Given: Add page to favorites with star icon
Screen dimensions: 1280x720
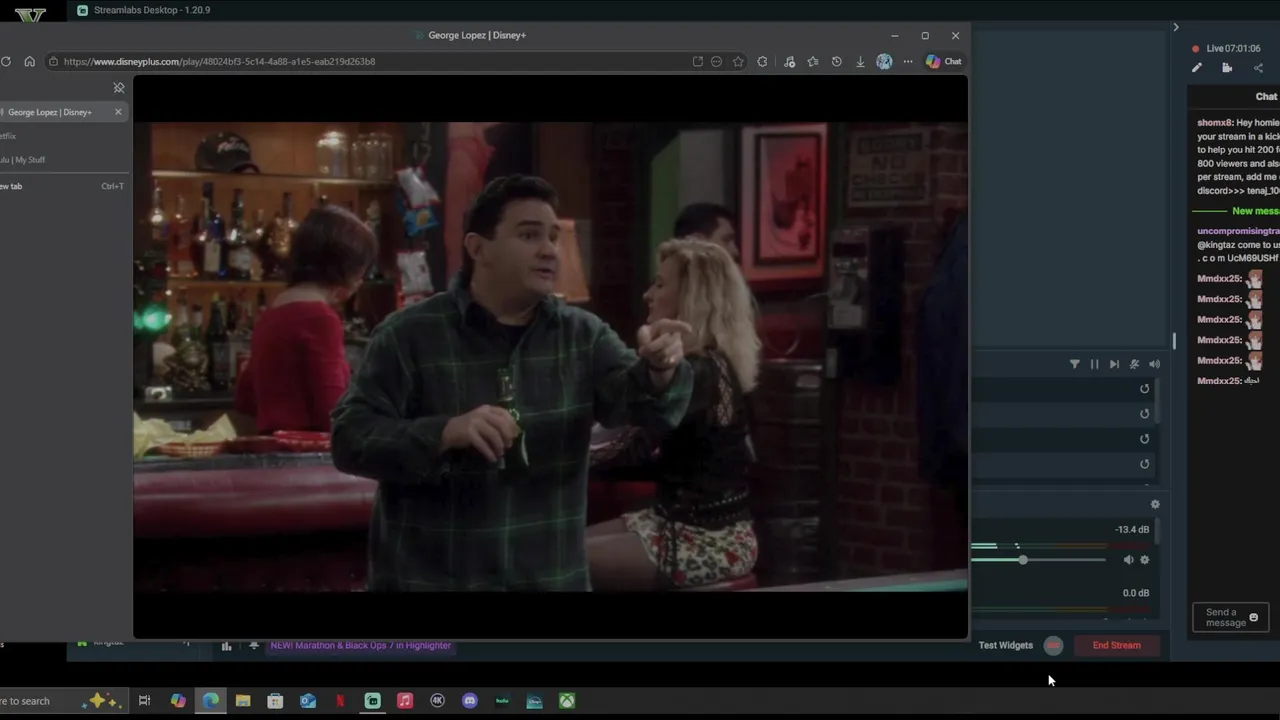Looking at the screenshot, I should [738, 61].
